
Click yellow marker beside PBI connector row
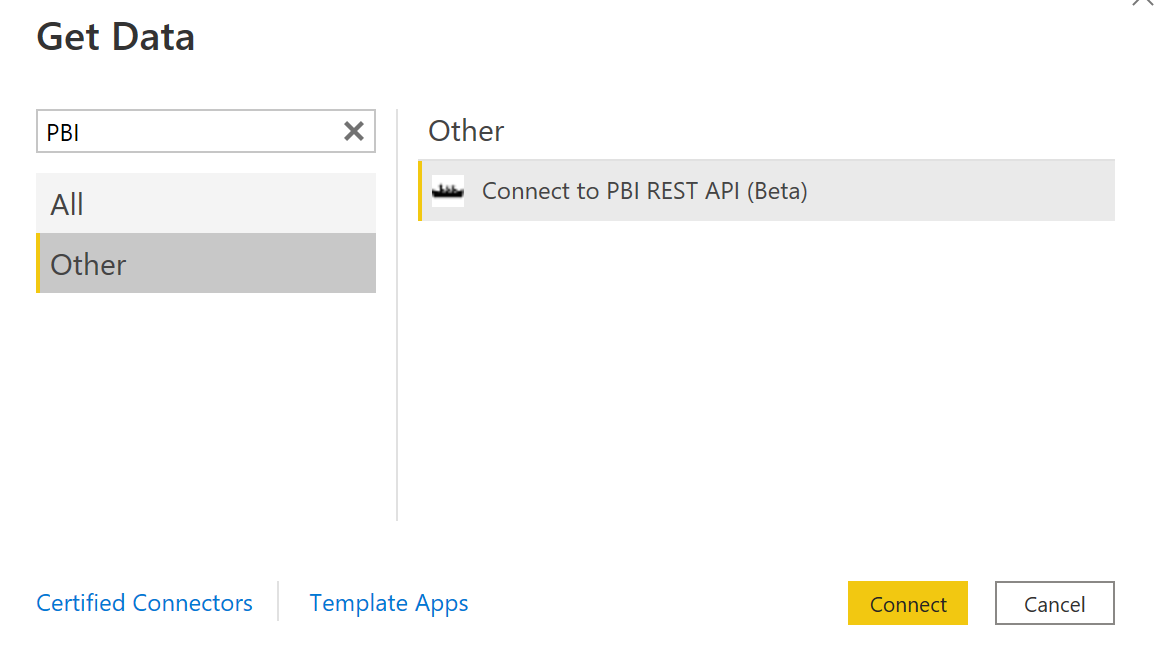420,191
